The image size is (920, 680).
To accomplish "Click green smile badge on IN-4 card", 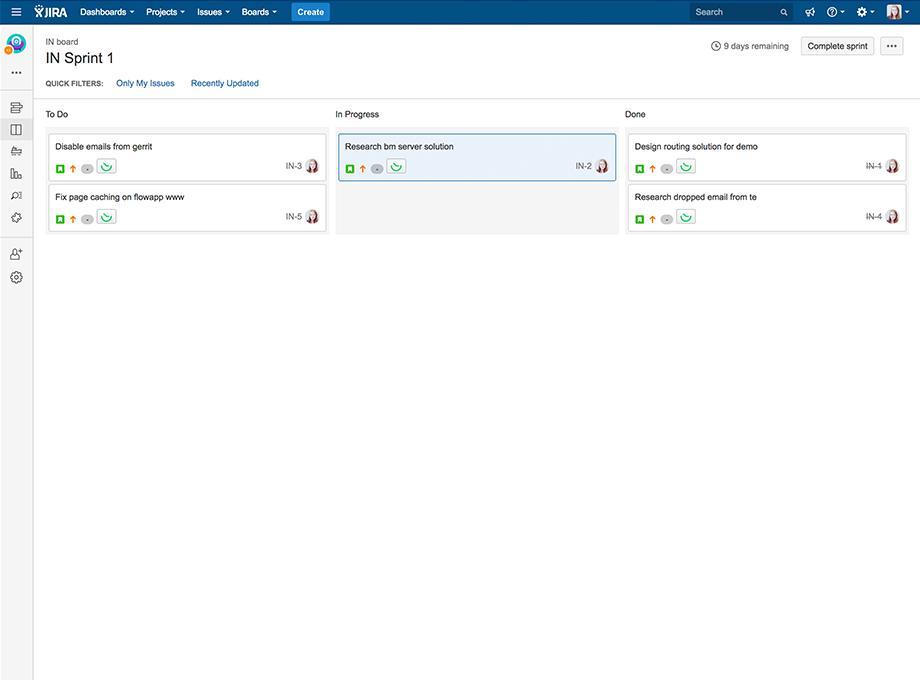I will pos(686,217).
